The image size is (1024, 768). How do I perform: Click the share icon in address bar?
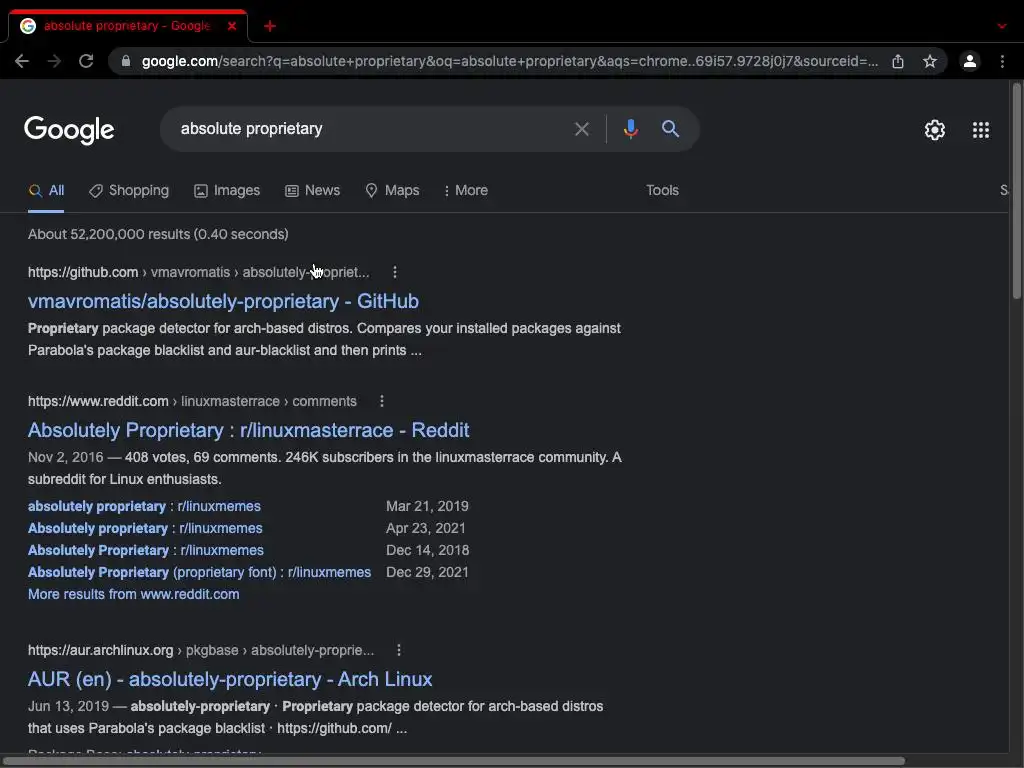click(x=898, y=61)
